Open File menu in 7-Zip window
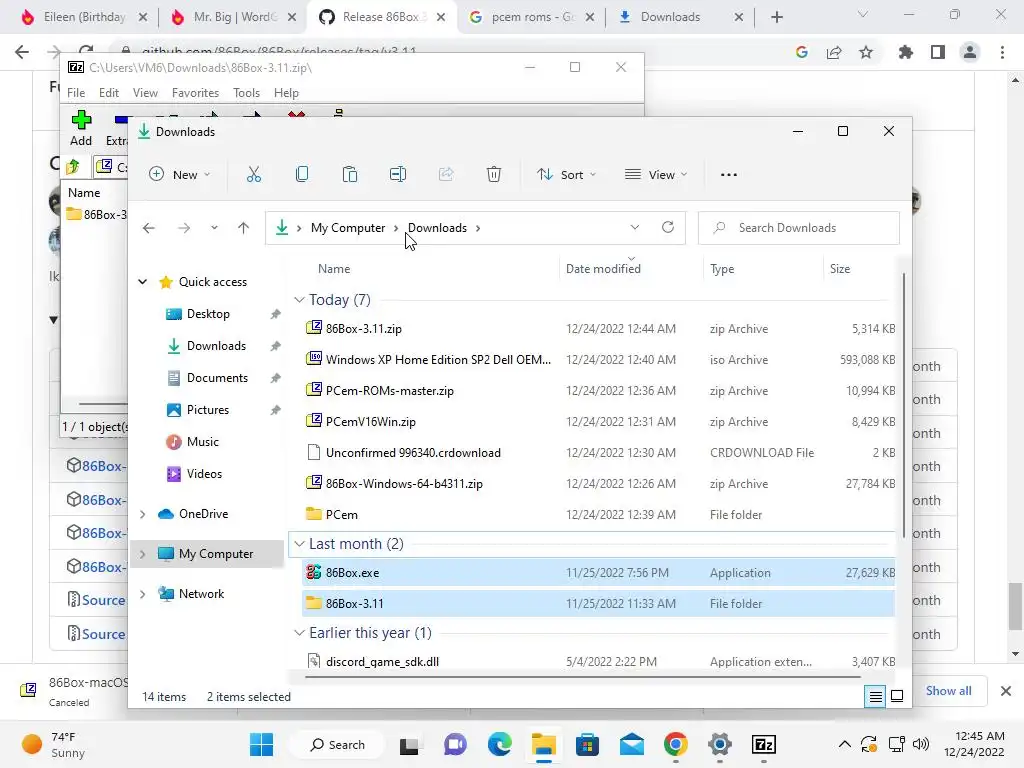The image size is (1024, 768). [76, 93]
